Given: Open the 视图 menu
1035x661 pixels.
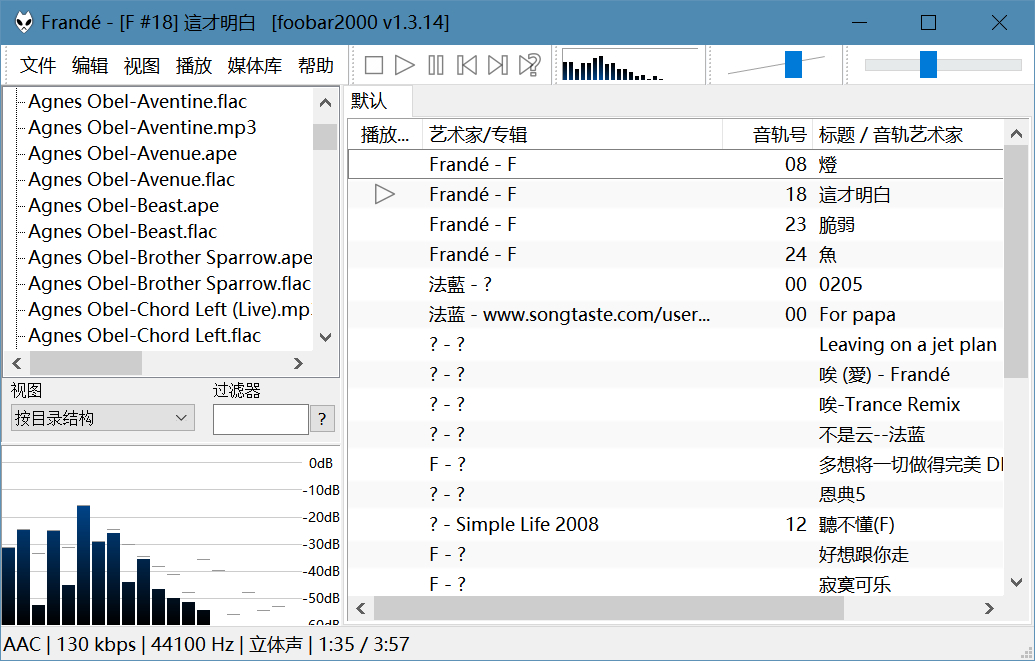Looking at the screenshot, I should pyautogui.click(x=142, y=65).
